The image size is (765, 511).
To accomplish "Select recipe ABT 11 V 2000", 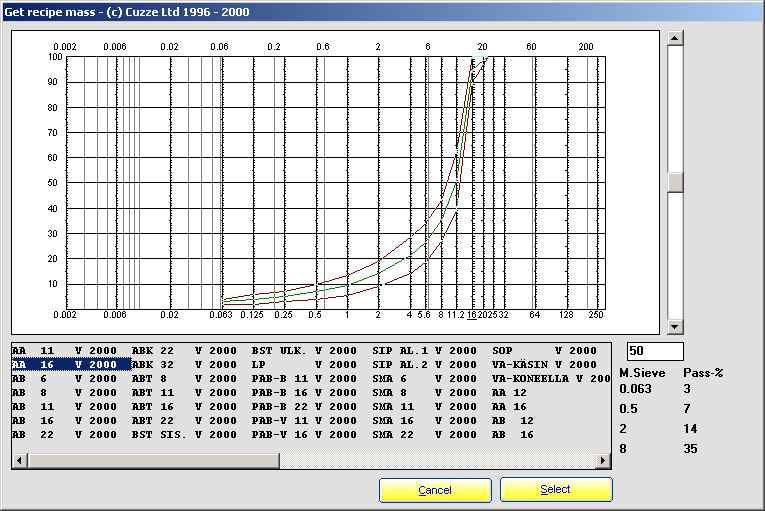I will (x=184, y=393).
